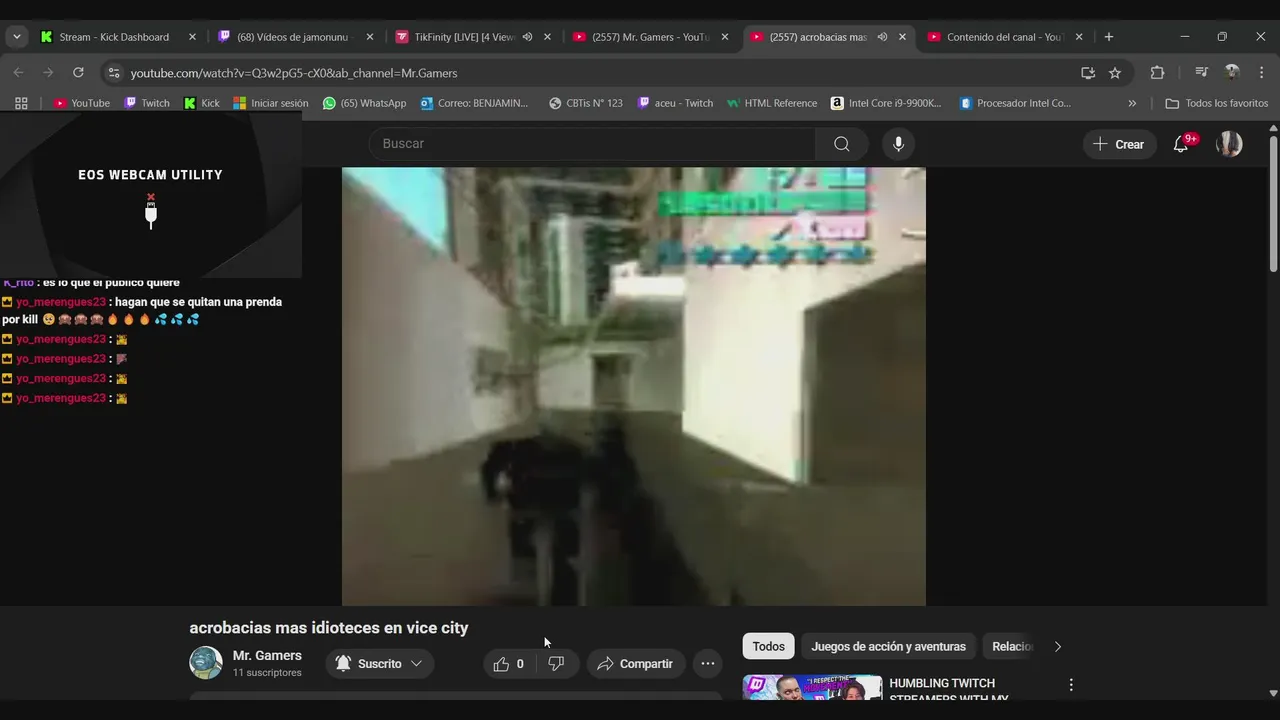The height and width of the screenshot is (720, 1280).
Task: Select the Relacionados filter chip
Action: click(x=1012, y=646)
